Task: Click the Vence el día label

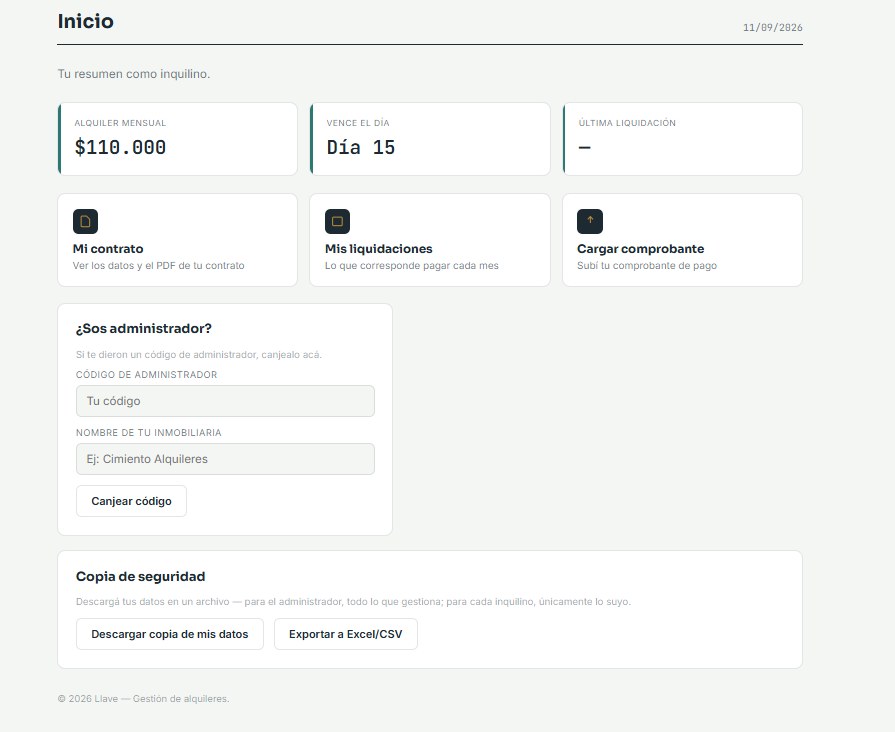Action: click(358, 123)
